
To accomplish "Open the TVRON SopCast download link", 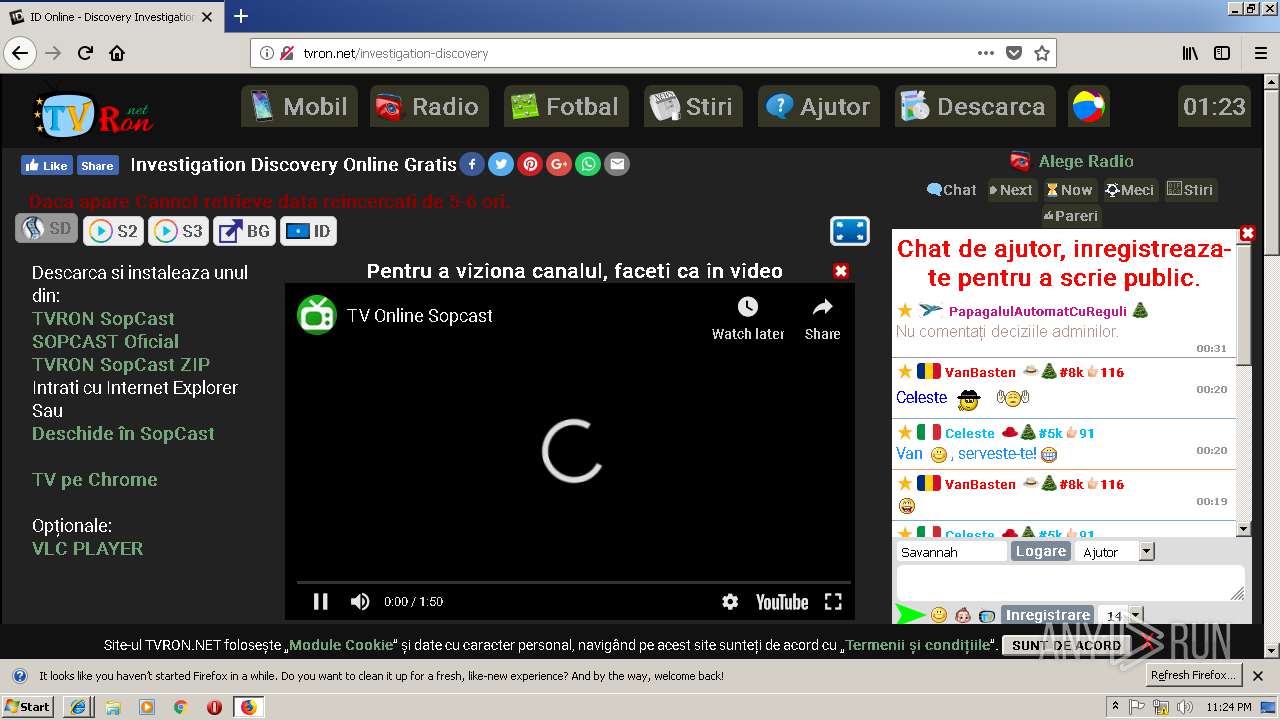I will click(x=103, y=318).
